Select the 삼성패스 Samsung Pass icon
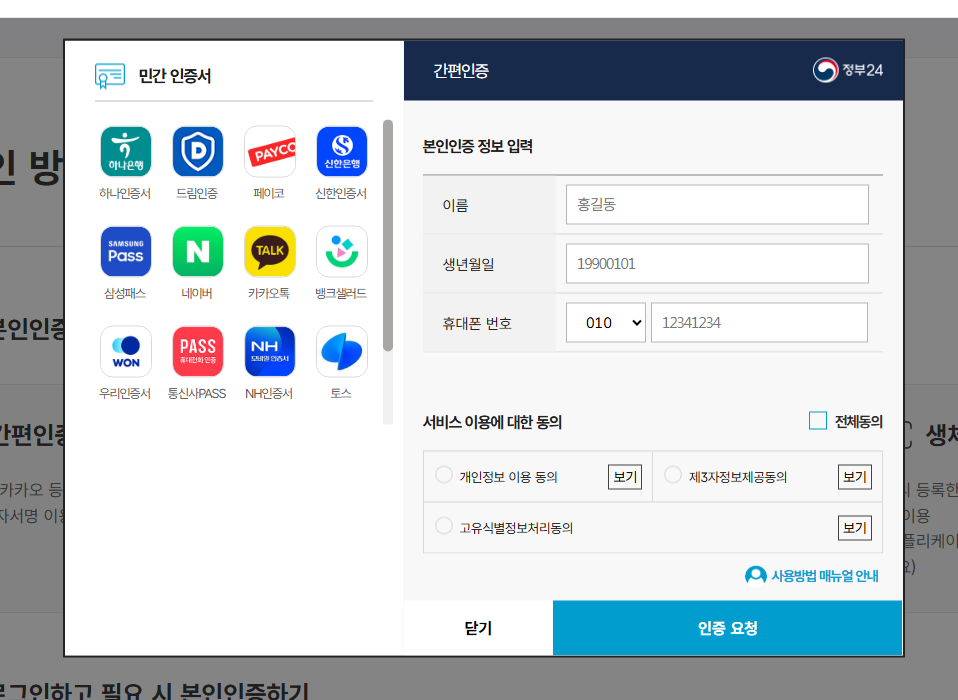This screenshot has height=700, width=958. click(x=126, y=252)
